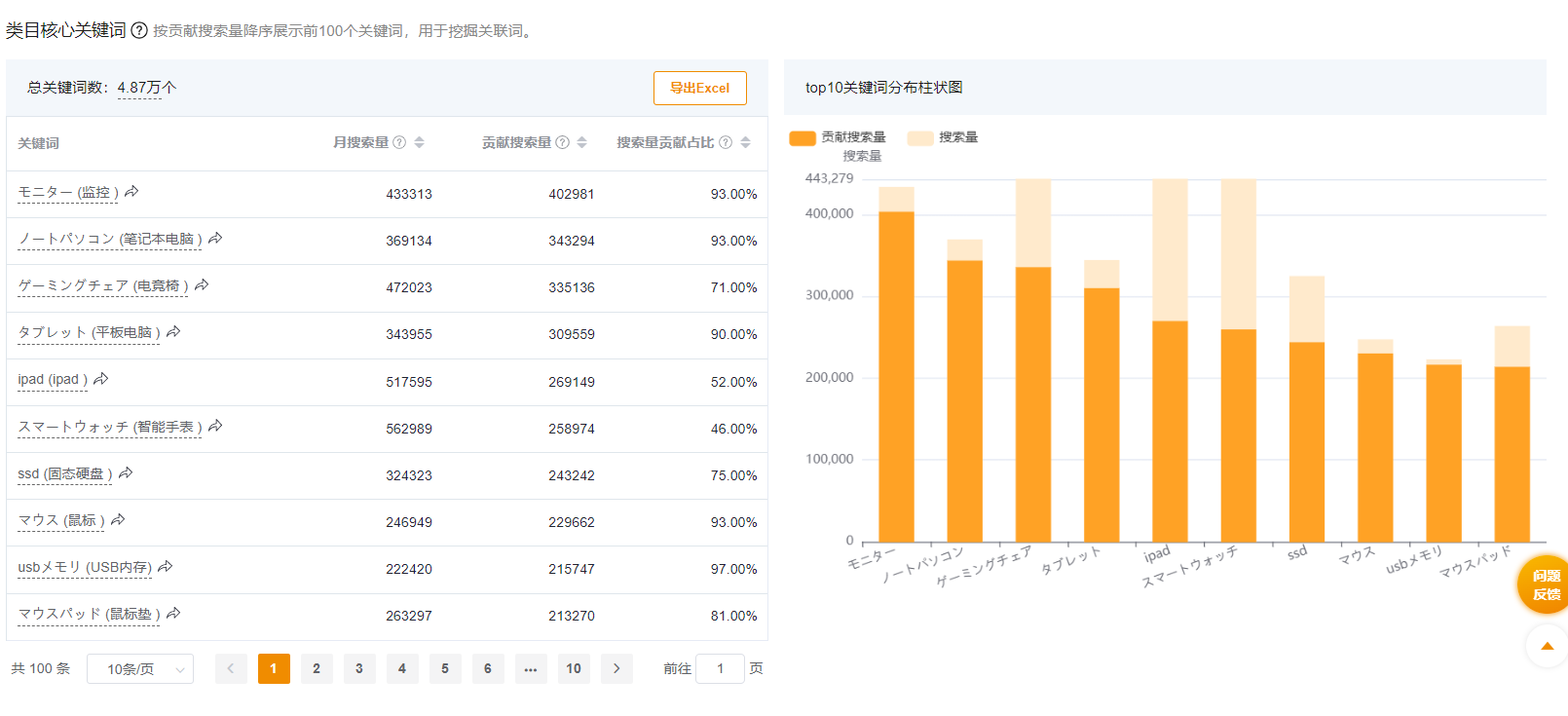Click help icon beside 搜索量贡献占比 header

point(726,142)
